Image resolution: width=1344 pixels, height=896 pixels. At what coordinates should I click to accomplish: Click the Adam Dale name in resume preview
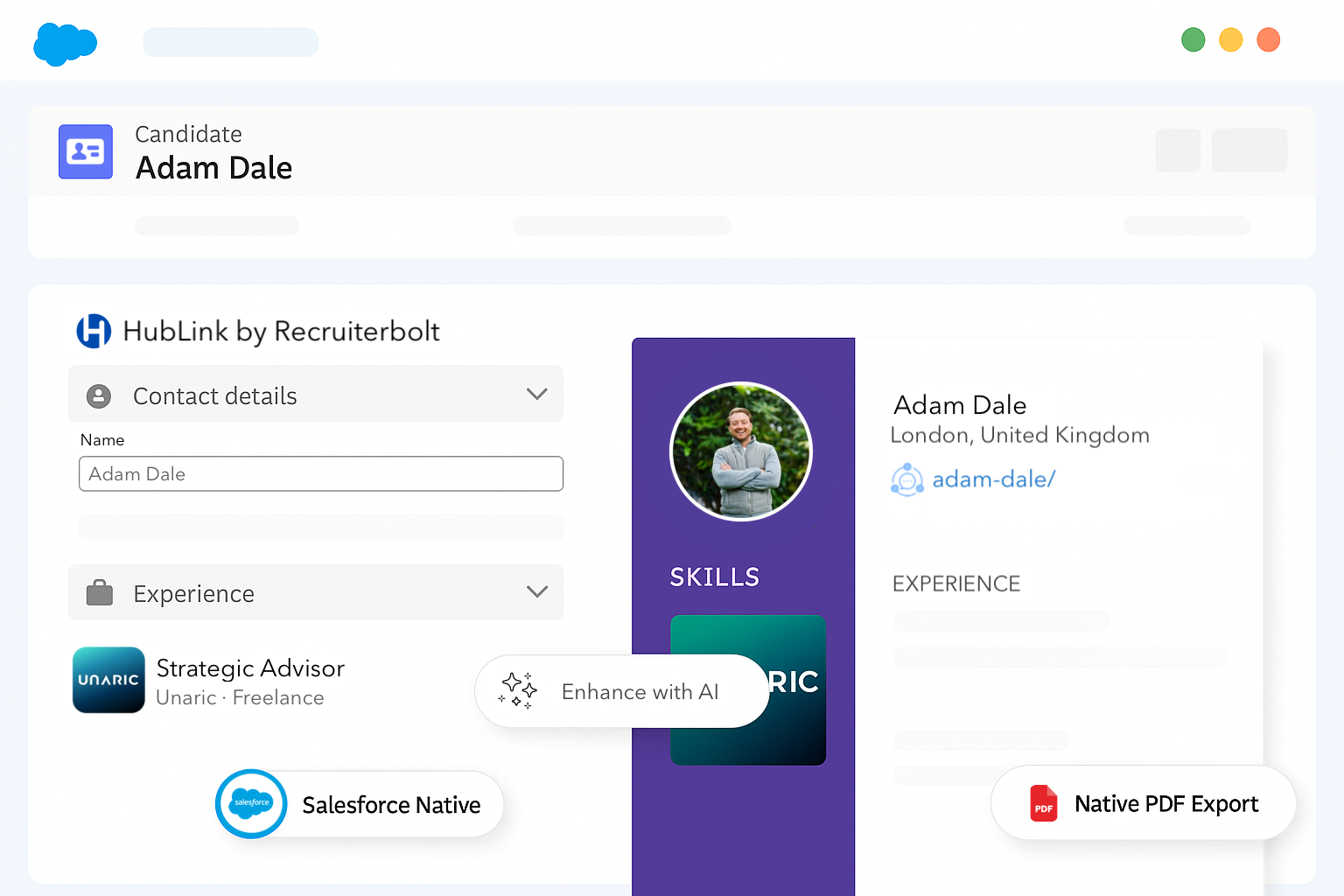(x=960, y=405)
